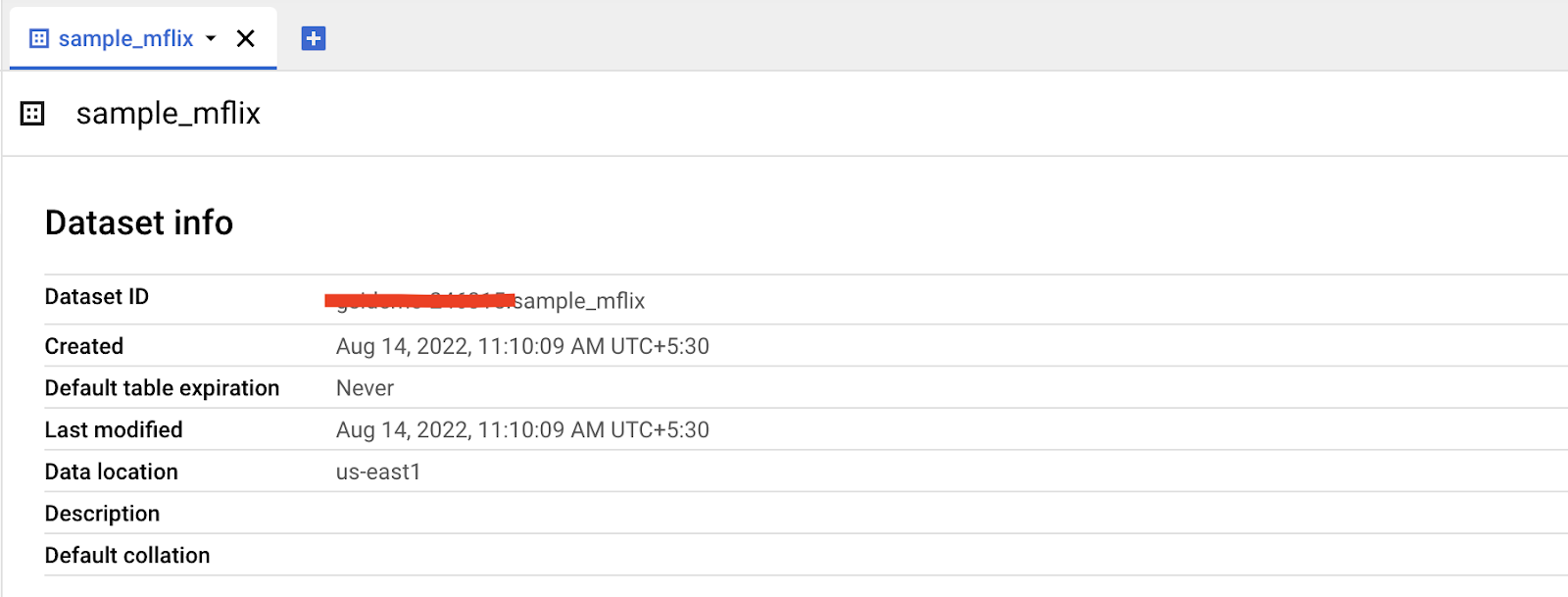Click the blue plus icon to open a new tab

tap(312, 37)
